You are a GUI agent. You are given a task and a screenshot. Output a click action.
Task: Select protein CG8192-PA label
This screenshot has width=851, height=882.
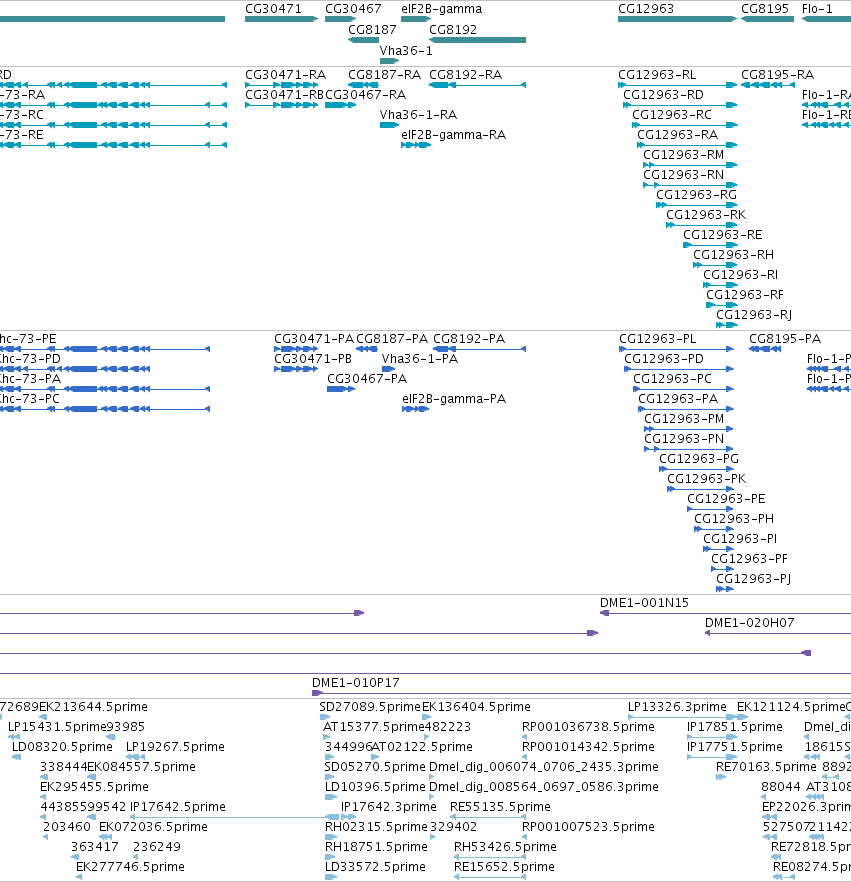coord(469,339)
